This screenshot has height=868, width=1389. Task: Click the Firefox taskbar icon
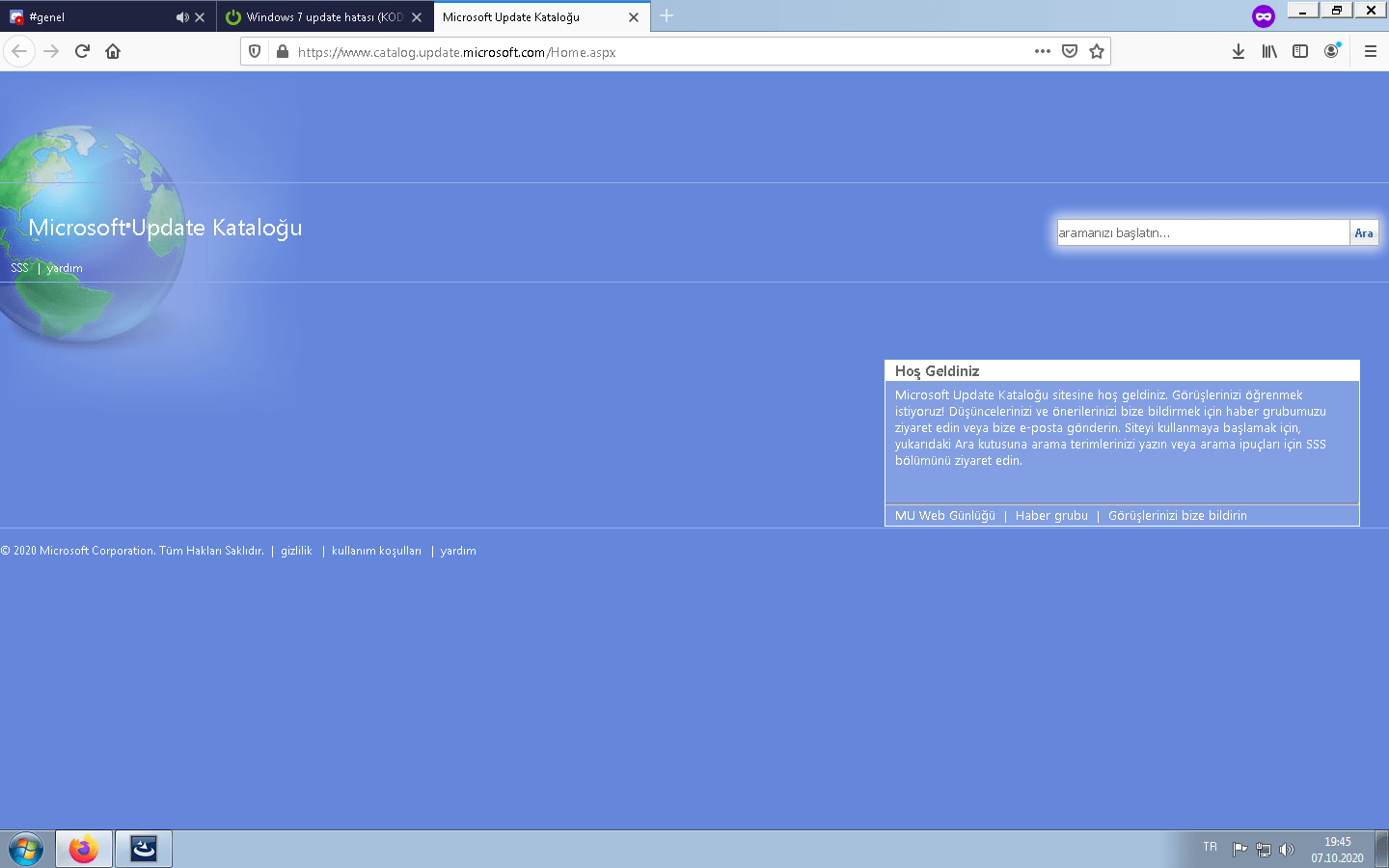click(84, 850)
